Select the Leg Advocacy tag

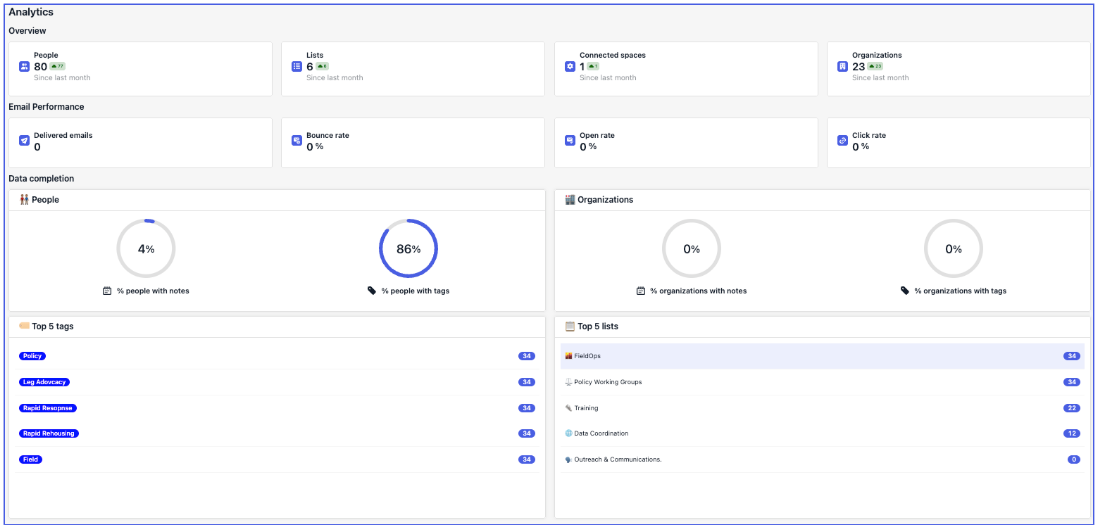(x=45, y=382)
